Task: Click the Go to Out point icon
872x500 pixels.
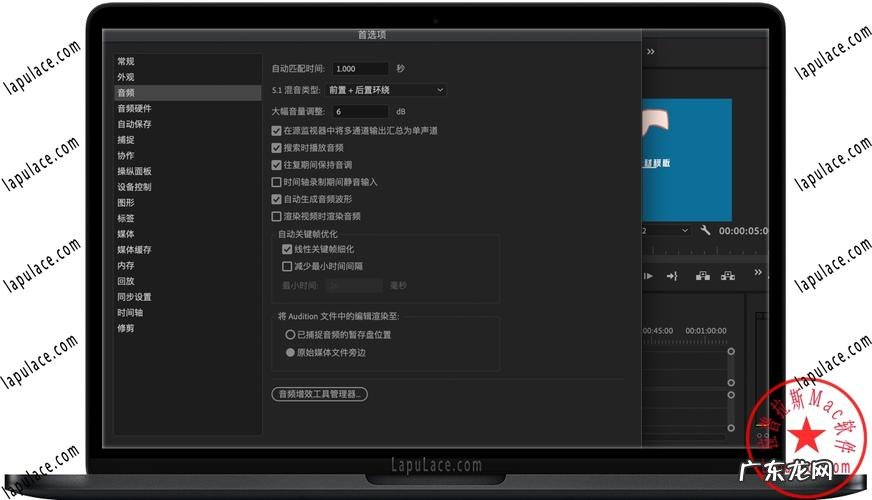Action: click(x=672, y=276)
